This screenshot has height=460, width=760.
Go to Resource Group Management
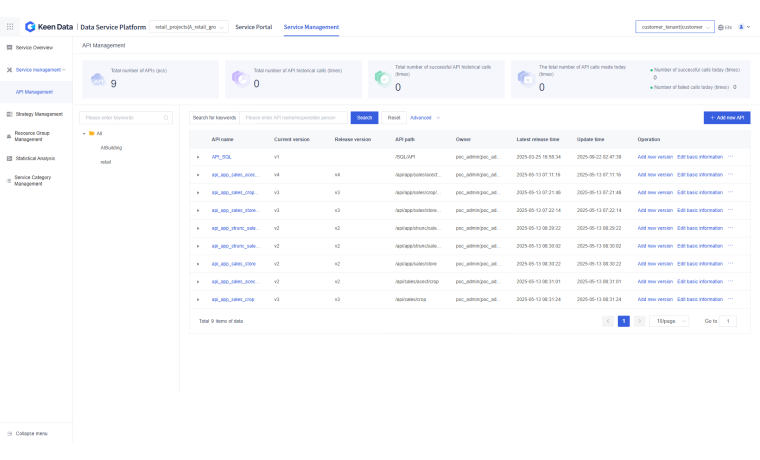(x=38, y=136)
